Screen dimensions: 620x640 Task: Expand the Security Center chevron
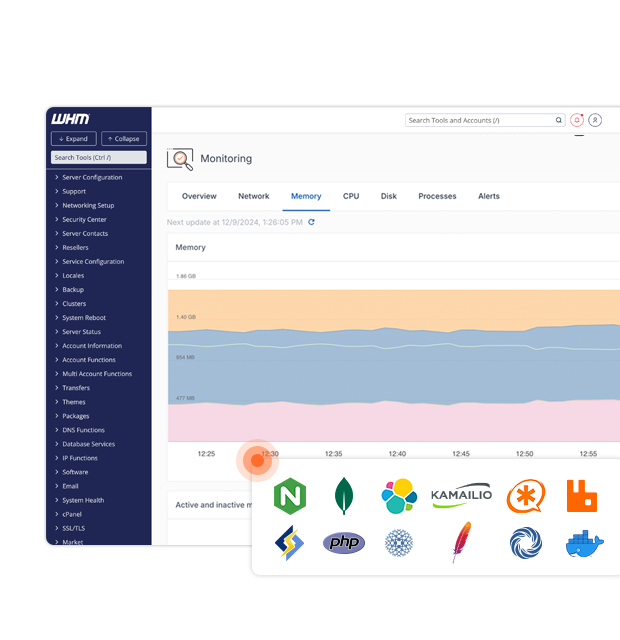[x=57, y=219]
